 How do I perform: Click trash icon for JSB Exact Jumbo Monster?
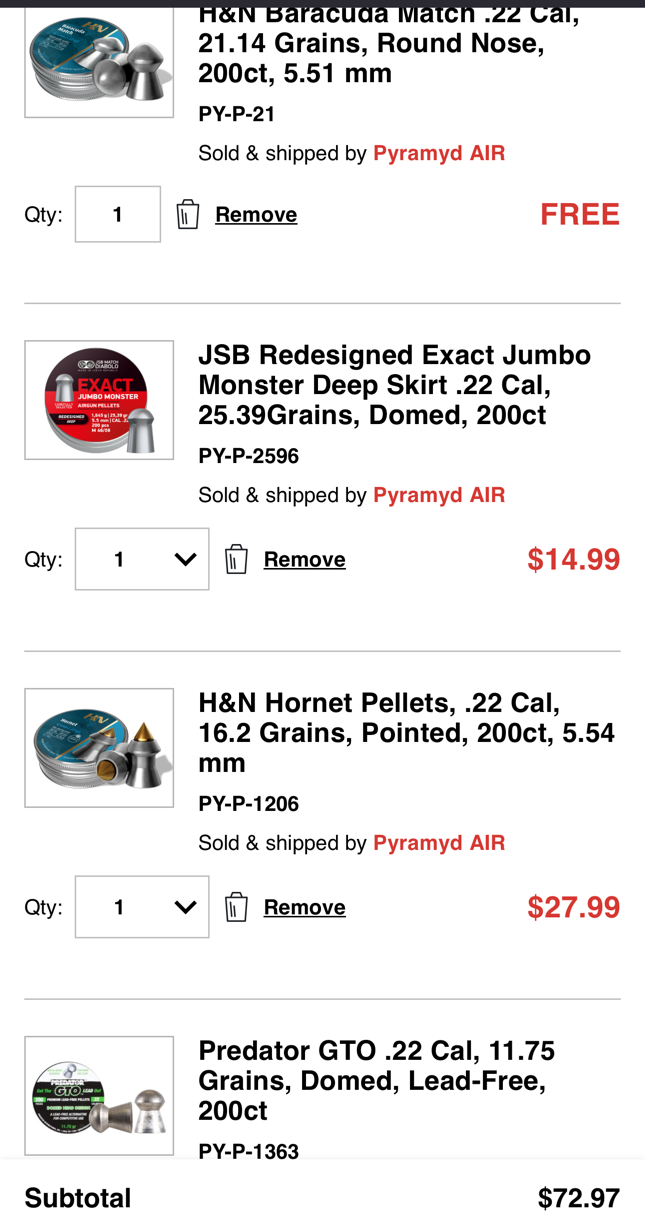click(236, 559)
